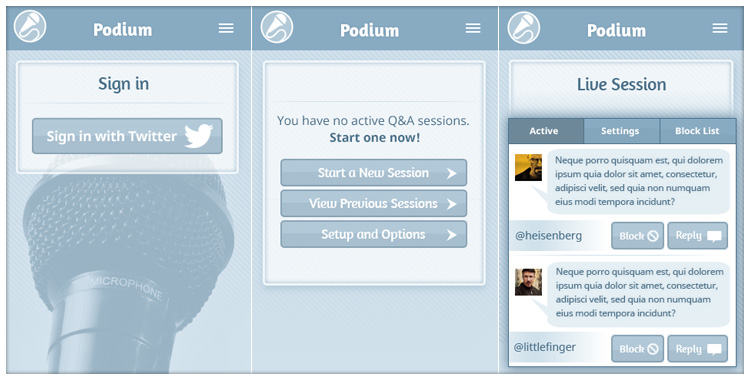Image resolution: width=750 pixels, height=380 pixels.
Task: Open hamburger menu on Sign in screen
Action: [x=226, y=28]
